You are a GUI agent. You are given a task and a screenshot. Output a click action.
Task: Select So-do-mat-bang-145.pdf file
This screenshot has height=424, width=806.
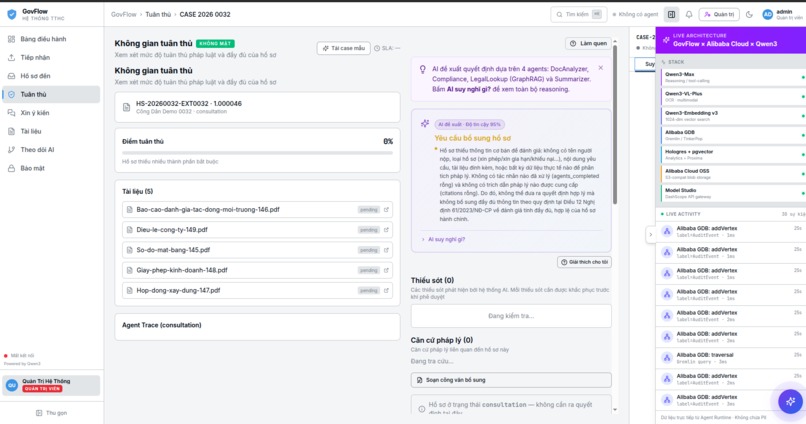pos(257,250)
